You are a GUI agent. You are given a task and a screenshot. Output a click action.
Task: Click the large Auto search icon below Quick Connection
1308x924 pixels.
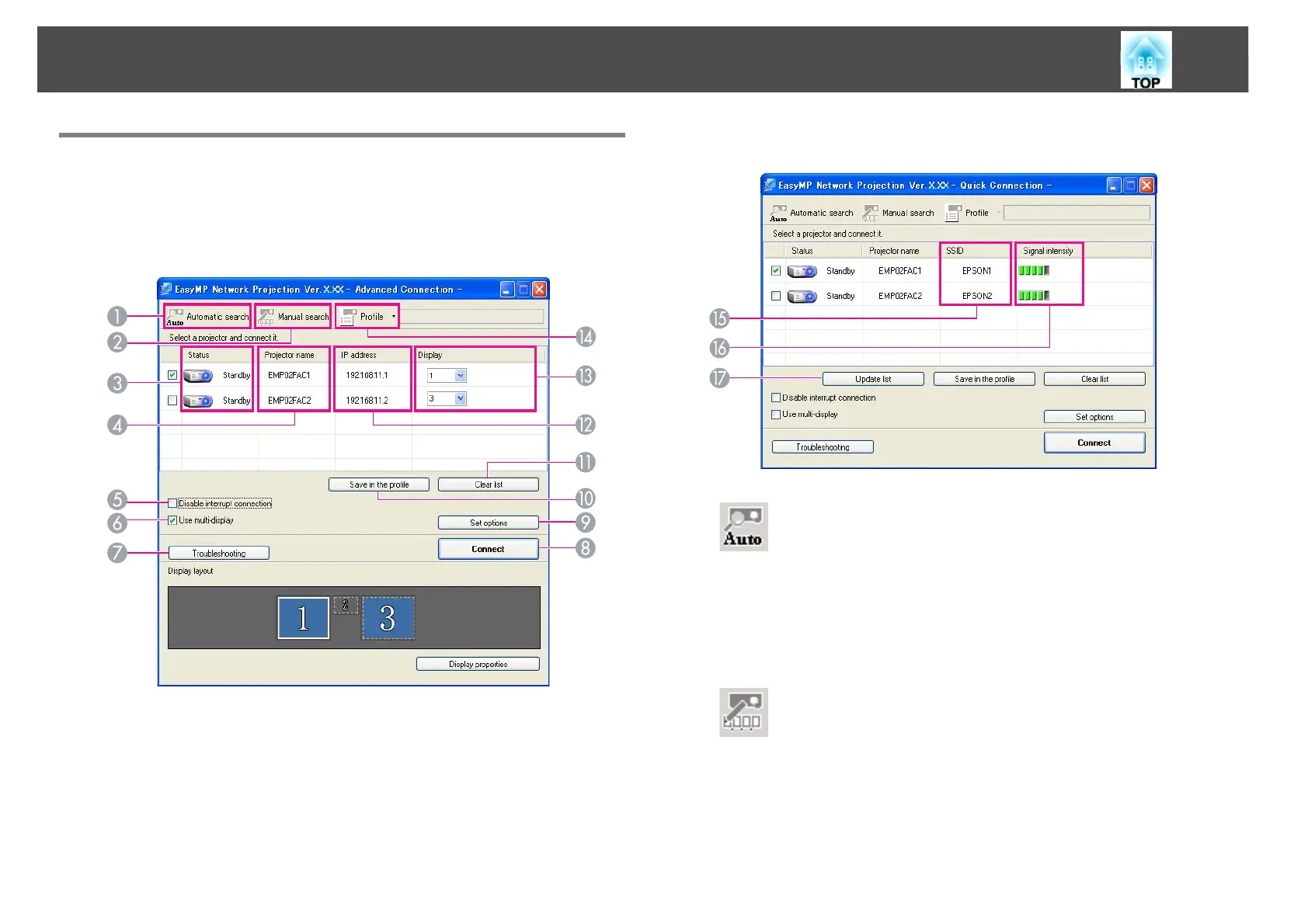coord(743,526)
